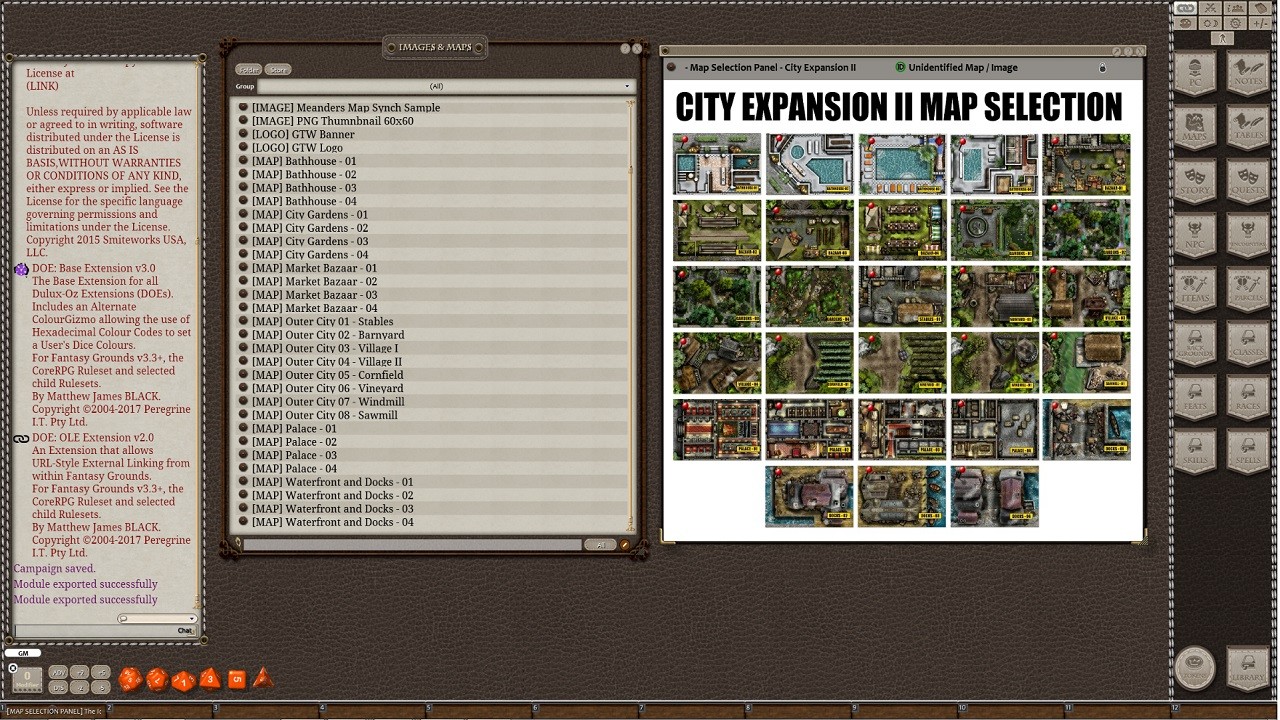
Task: Open the Items sidebar button
Action: [1194, 291]
